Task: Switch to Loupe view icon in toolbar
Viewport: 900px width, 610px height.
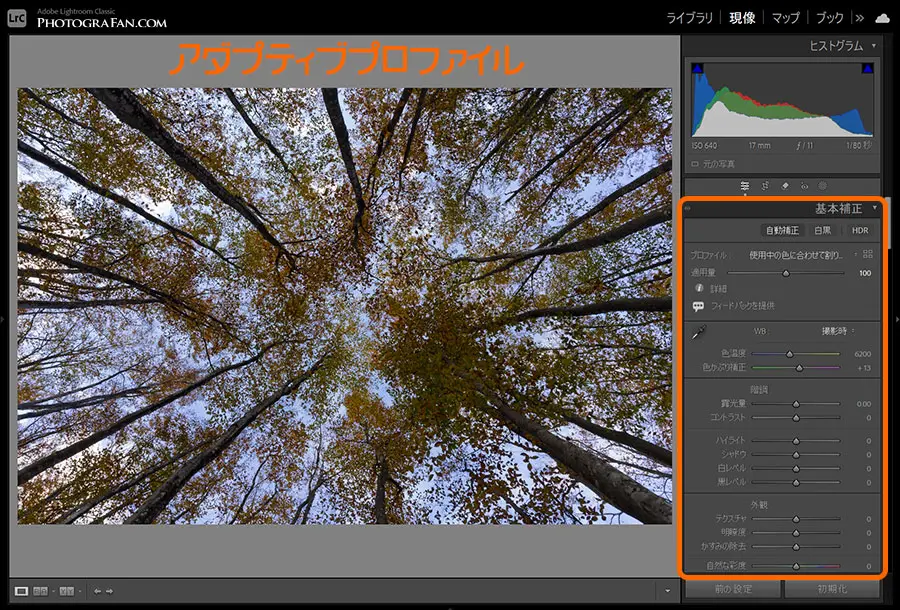Action: (21, 590)
